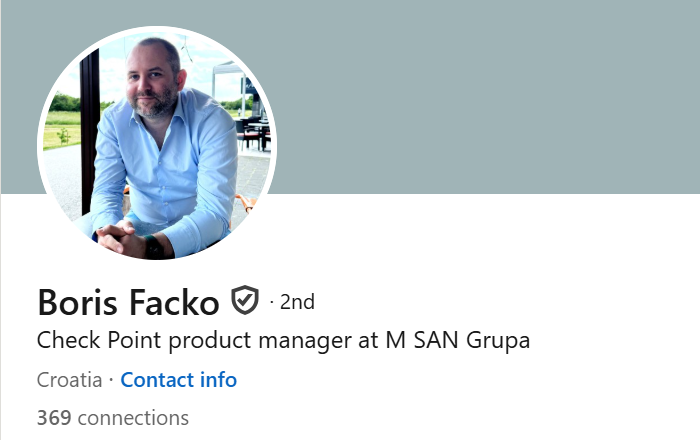
Task: Click the Croatia location text
Action: 70,380
